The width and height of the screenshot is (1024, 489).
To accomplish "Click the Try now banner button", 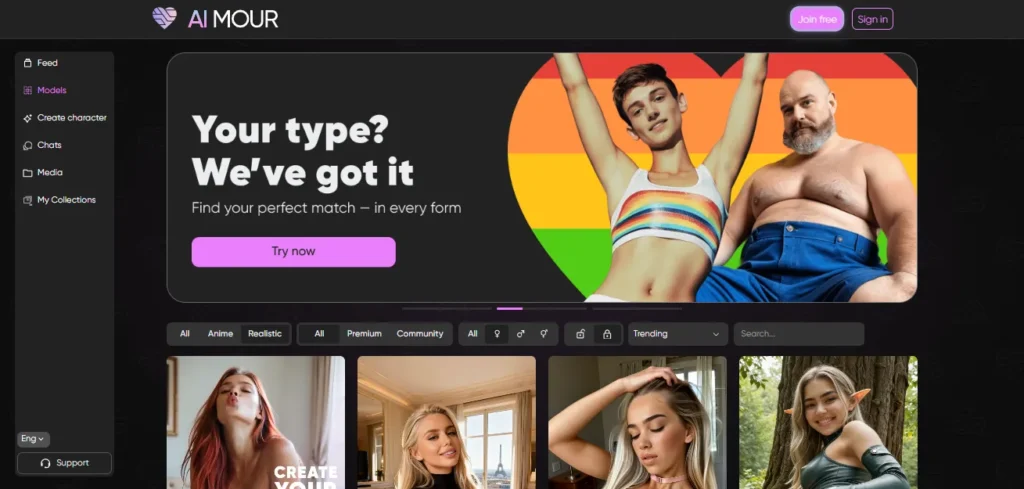I will click(293, 252).
